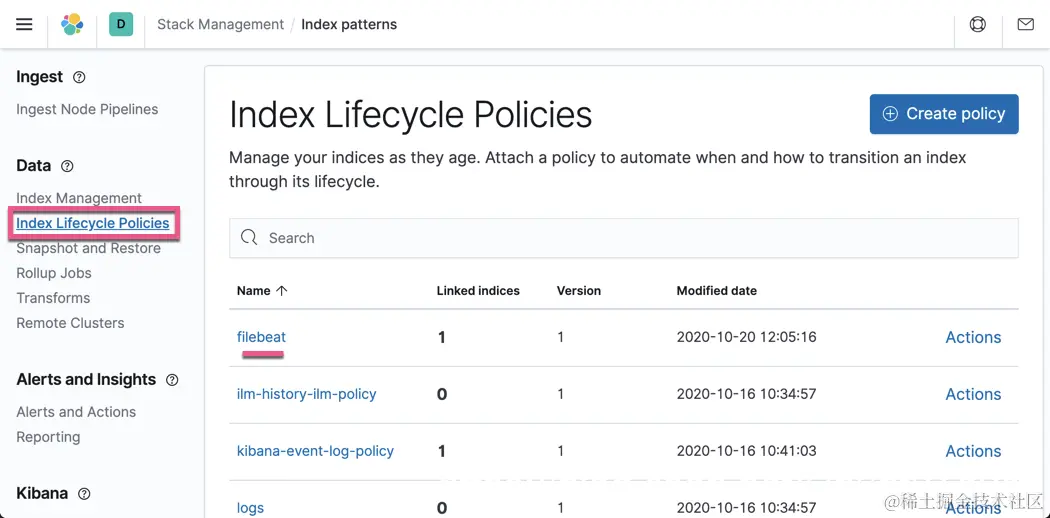The width and height of the screenshot is (1050, 518).
Task: Open the filebeat policy link
Action: point(261,337)
